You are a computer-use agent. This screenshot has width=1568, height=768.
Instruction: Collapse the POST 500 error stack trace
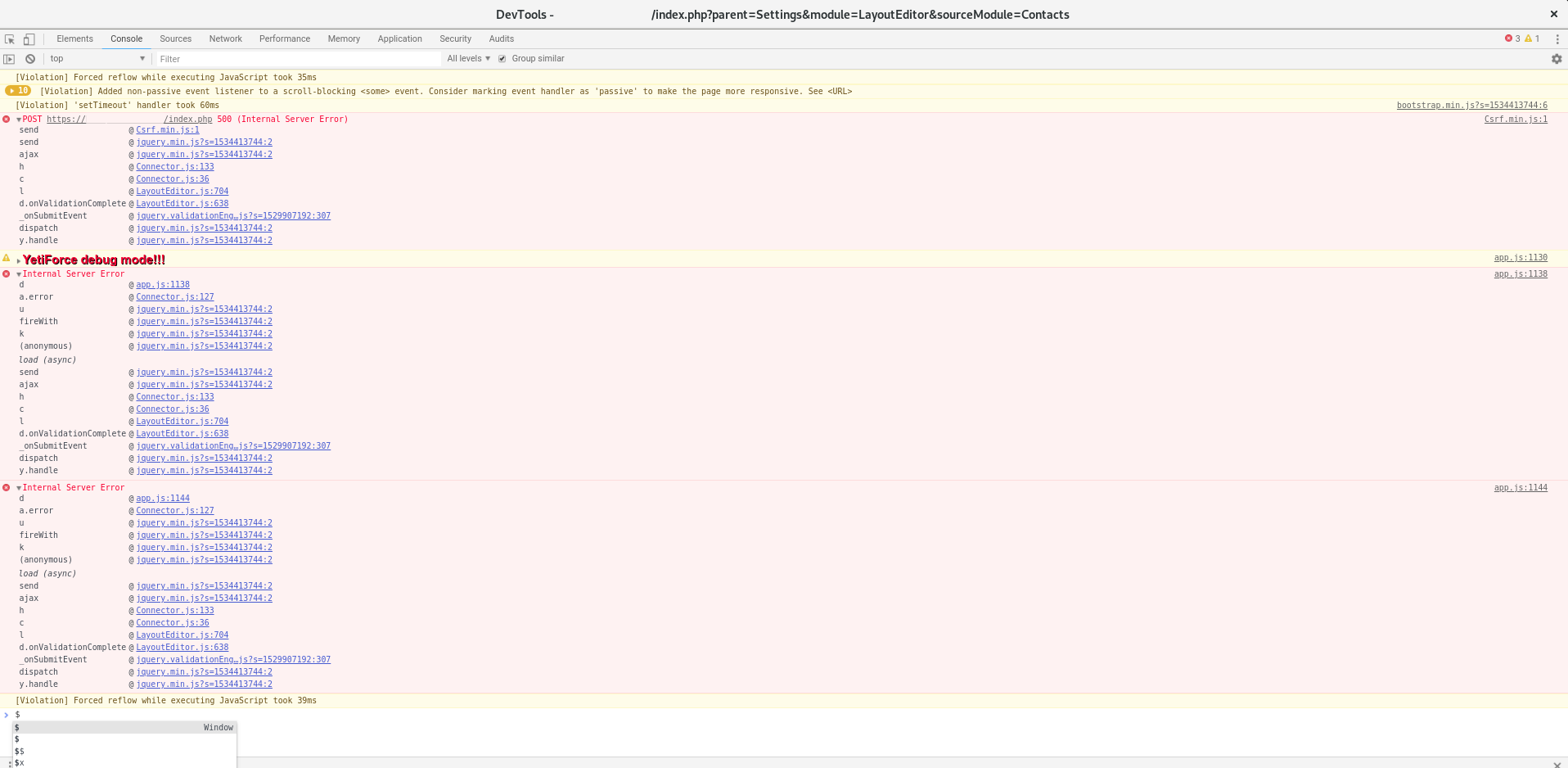[x=19, y=120]
